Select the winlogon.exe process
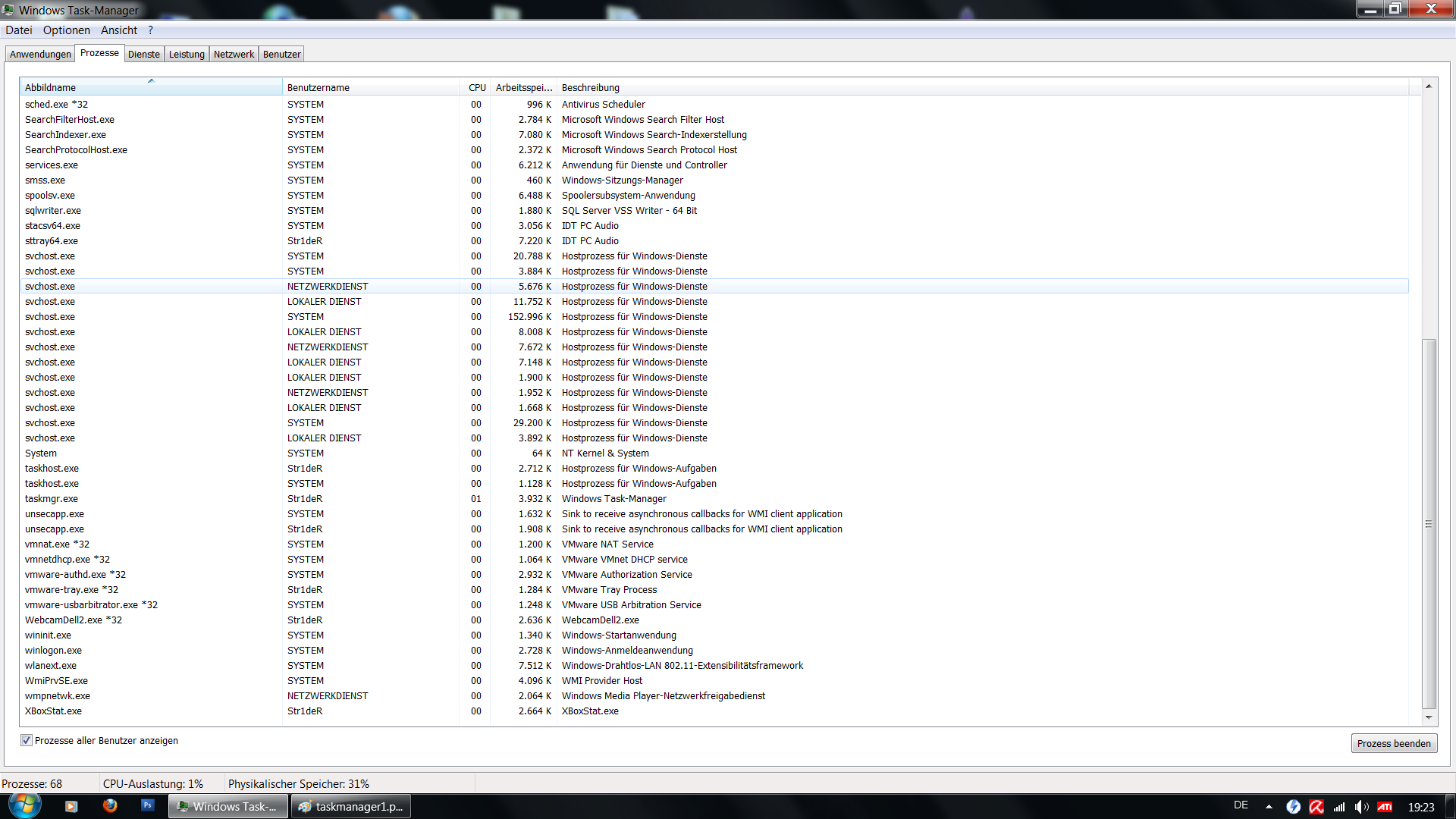This screenshot has width=1456, height=819. coord(714,651)
